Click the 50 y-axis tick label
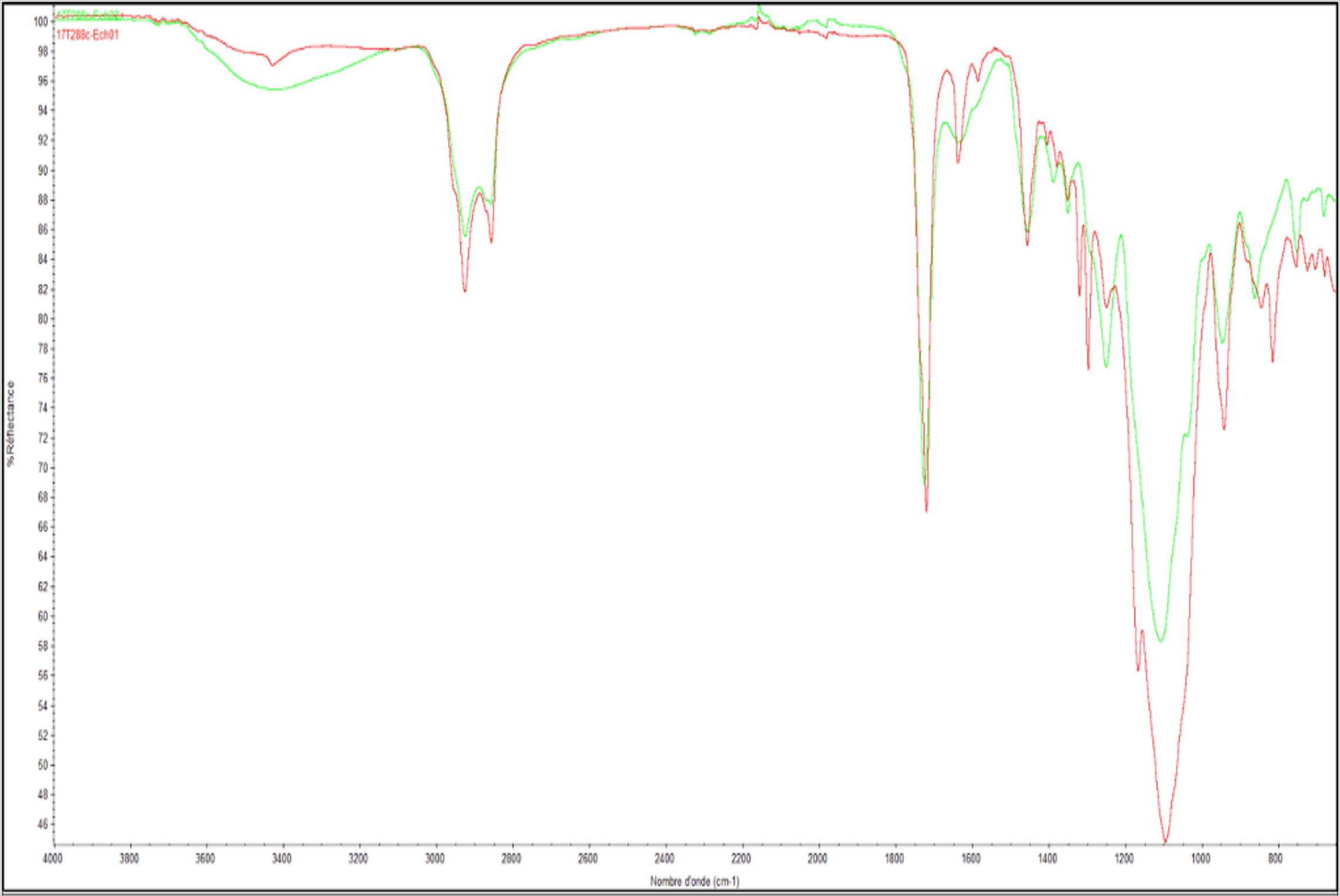1340x896 pixels. pyautogui.click(x=43, y=765)
